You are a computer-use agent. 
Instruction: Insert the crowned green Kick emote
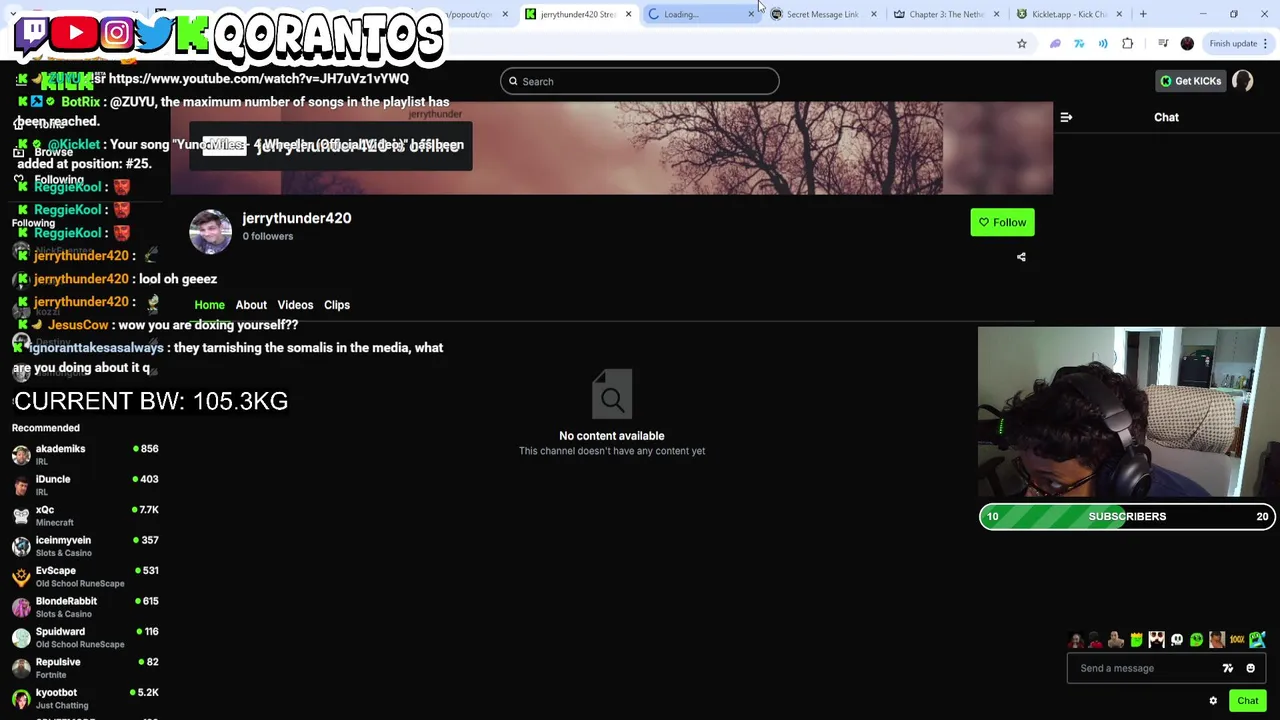pos(1137,640)
